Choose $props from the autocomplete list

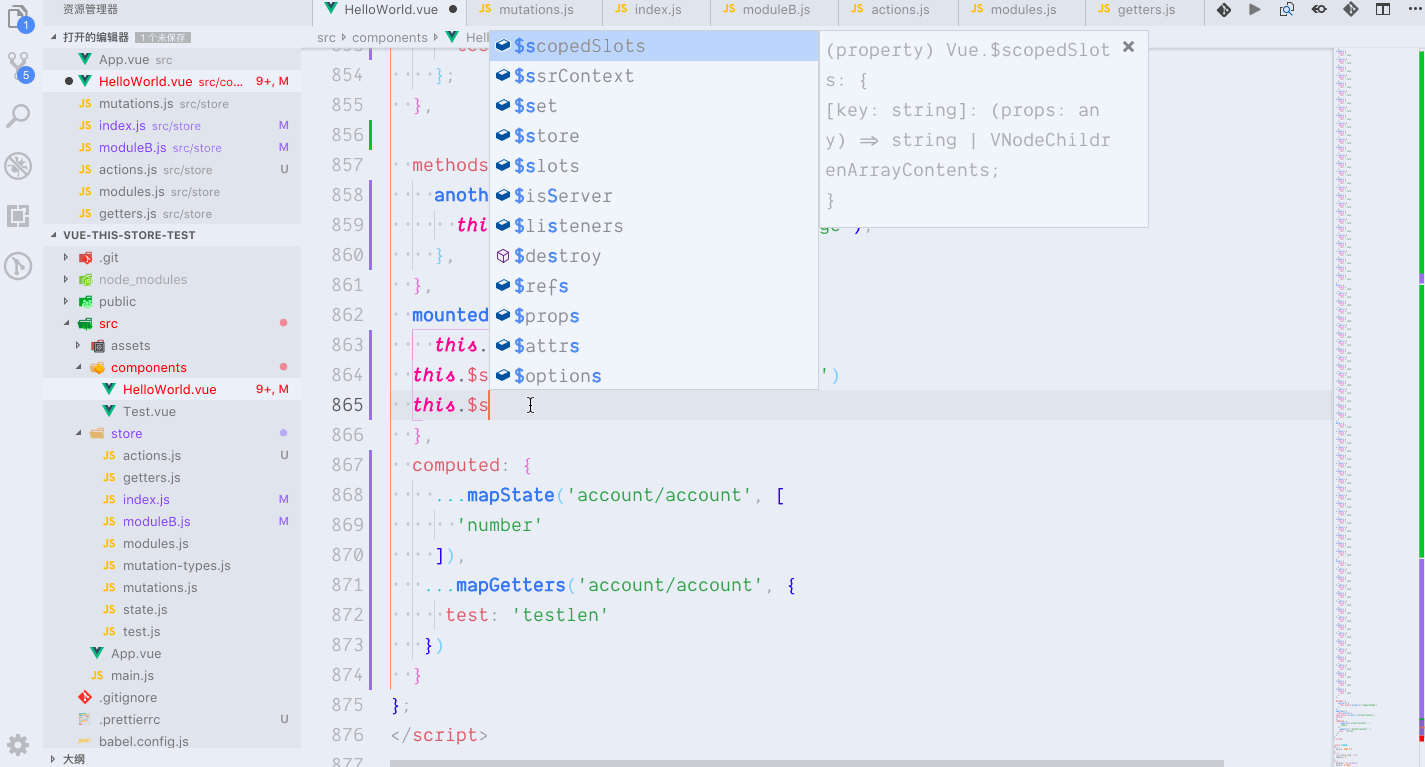point(654,316)
